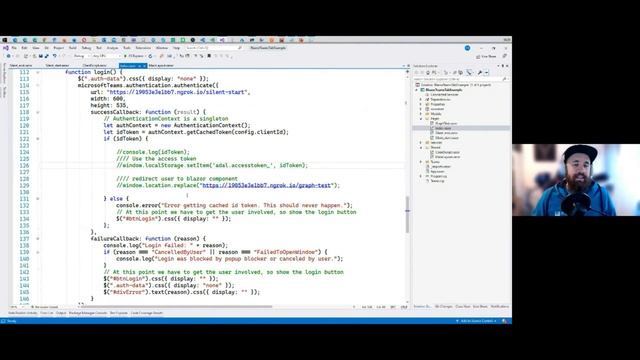Click the editor vertical scrollbar thumb
Viewport: 640px width, 360px height.
point(407,214)
